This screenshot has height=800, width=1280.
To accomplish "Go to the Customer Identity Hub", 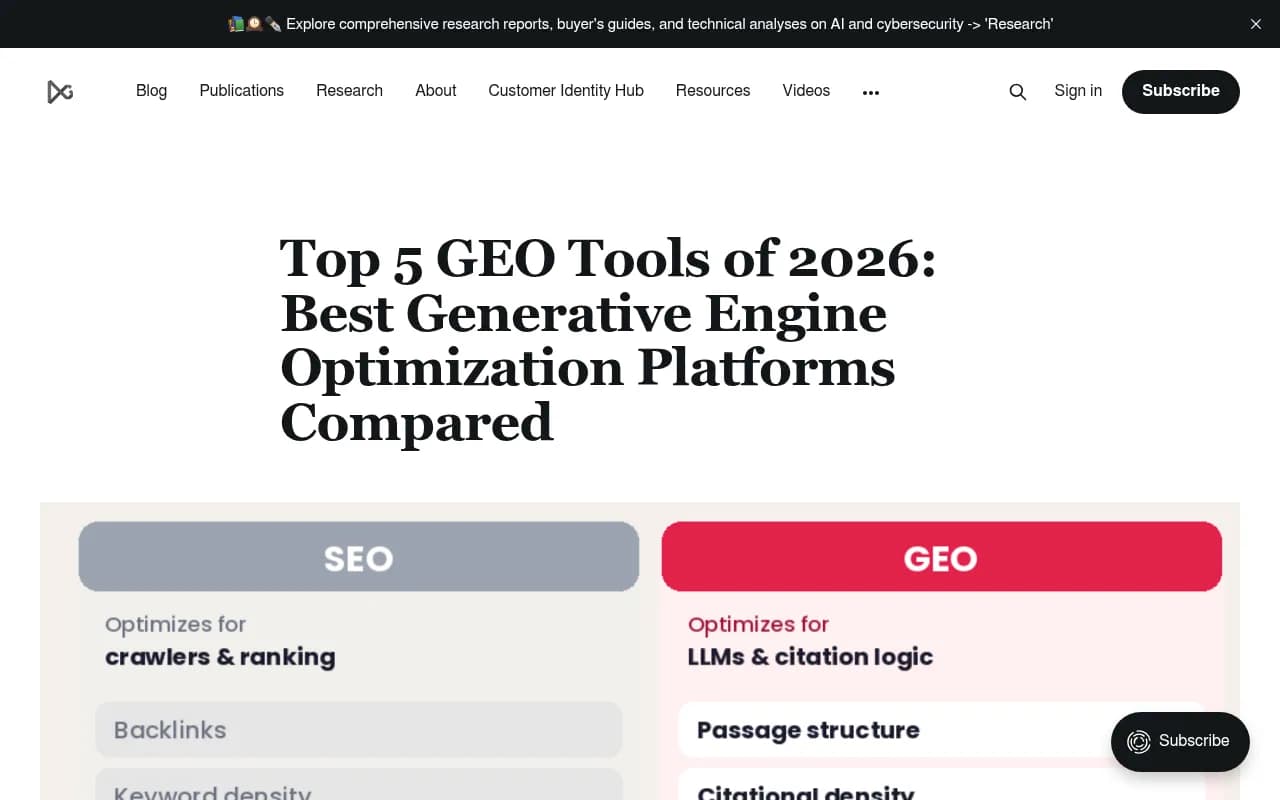I will pos(566,91).
